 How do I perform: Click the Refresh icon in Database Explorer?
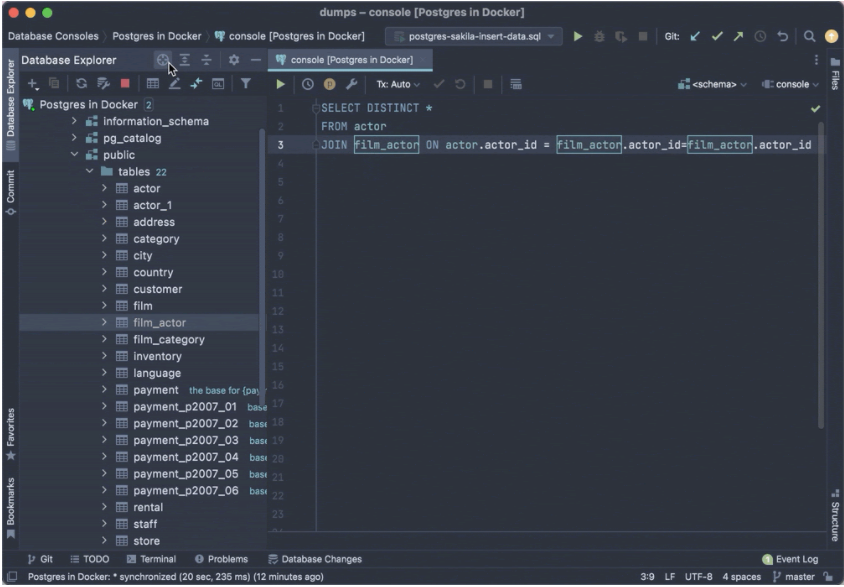point(82,84)
